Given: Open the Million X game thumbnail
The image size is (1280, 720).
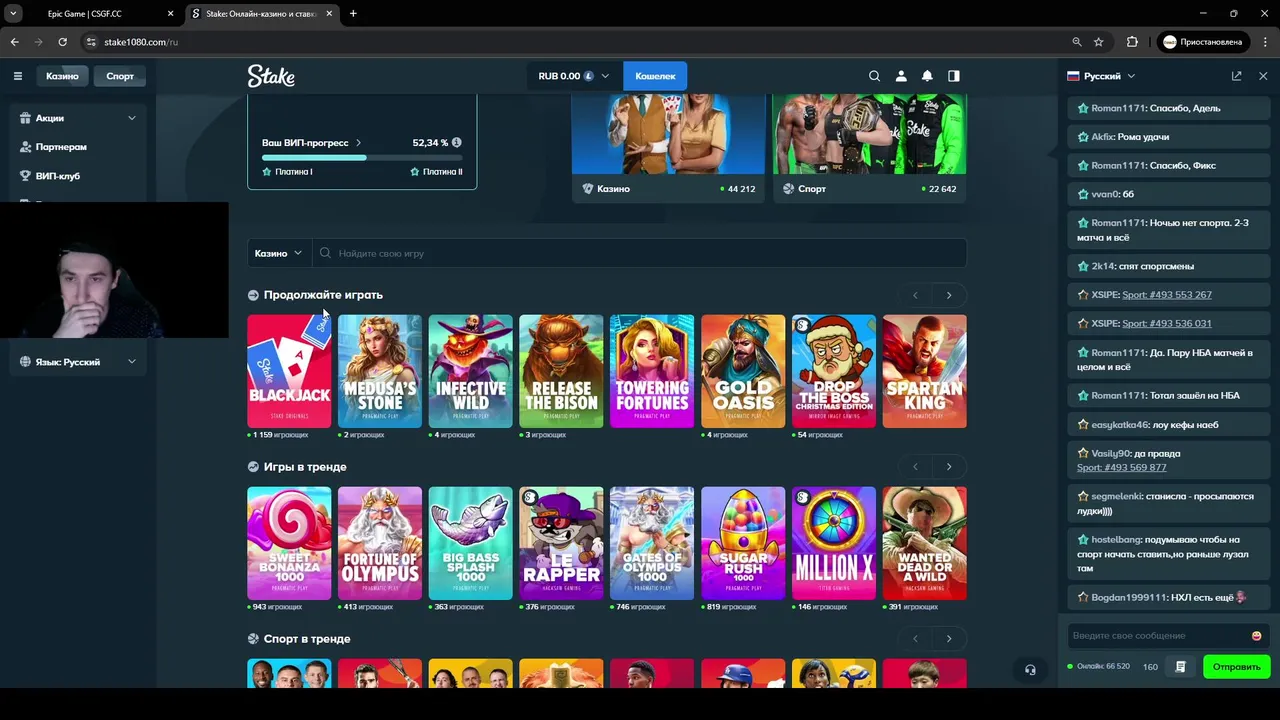Looking at the screenshot, I should pyautogui.click(x=834, y=543).
